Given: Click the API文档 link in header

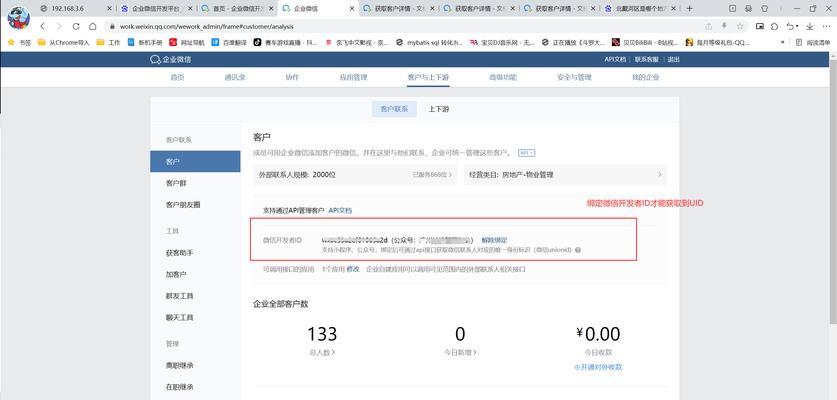Looking at the screenshot, I should 615,59.
